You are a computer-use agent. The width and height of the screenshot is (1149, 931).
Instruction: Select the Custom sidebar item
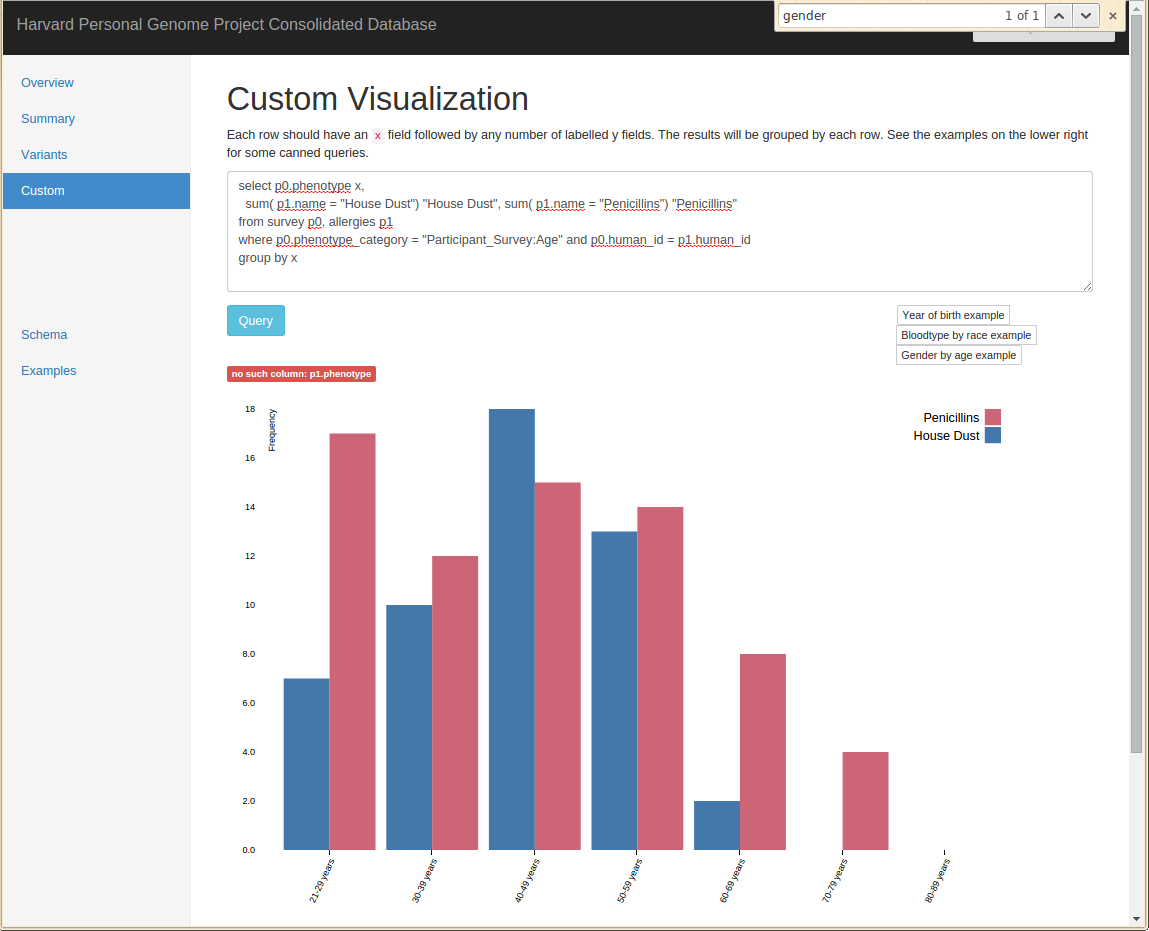(x=43, y=191)
